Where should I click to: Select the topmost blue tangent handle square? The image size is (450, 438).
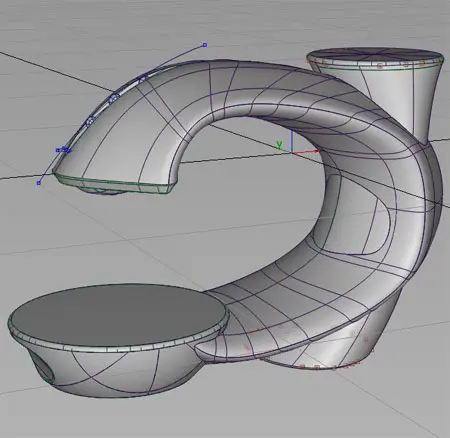pos(205,45)
